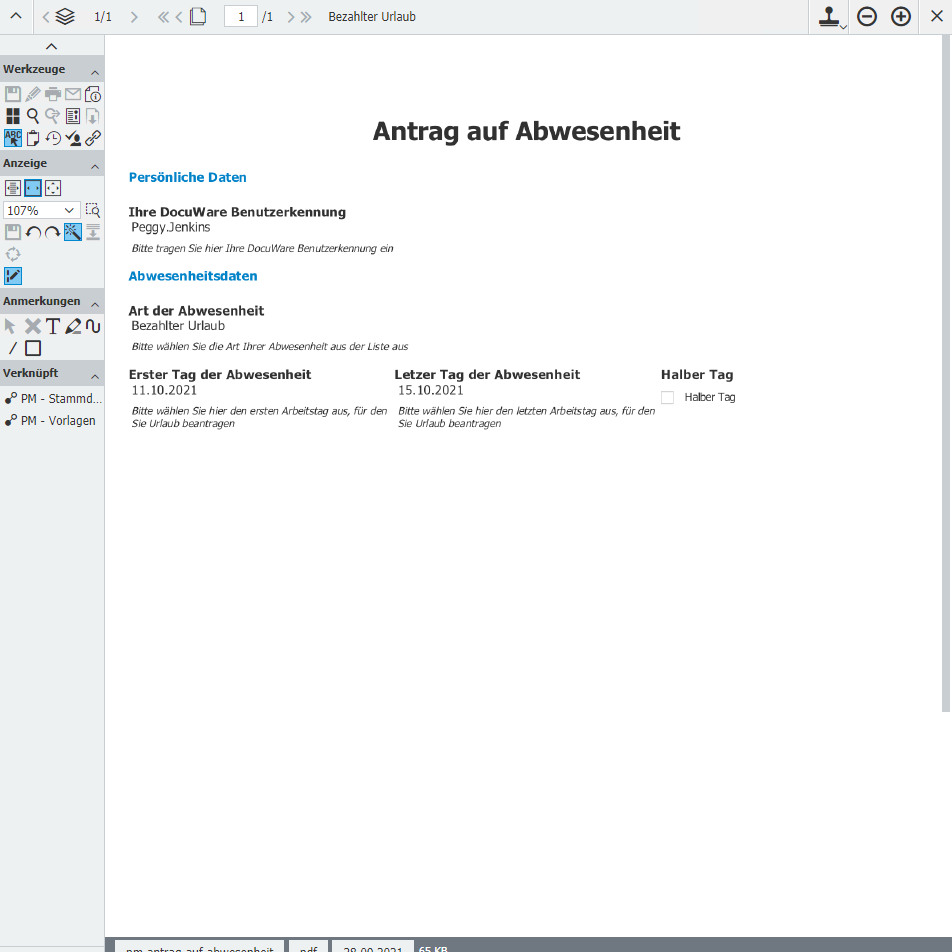952x952 pixels.
Task: Collapse the Werkzeuge panel section
Action: (x=95, y=70)
